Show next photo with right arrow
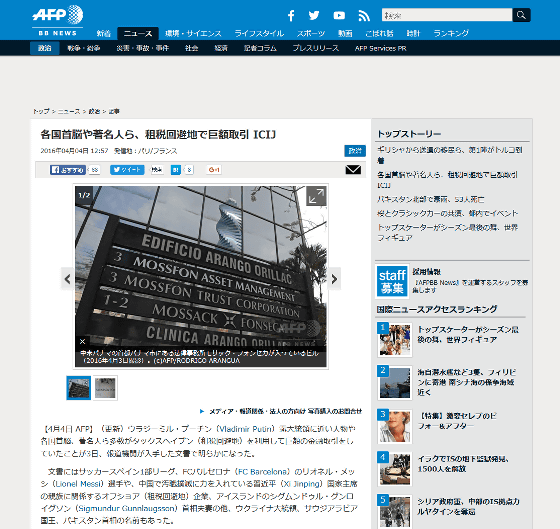The width and height of the screenshot is (560, 529). [334, 279]
